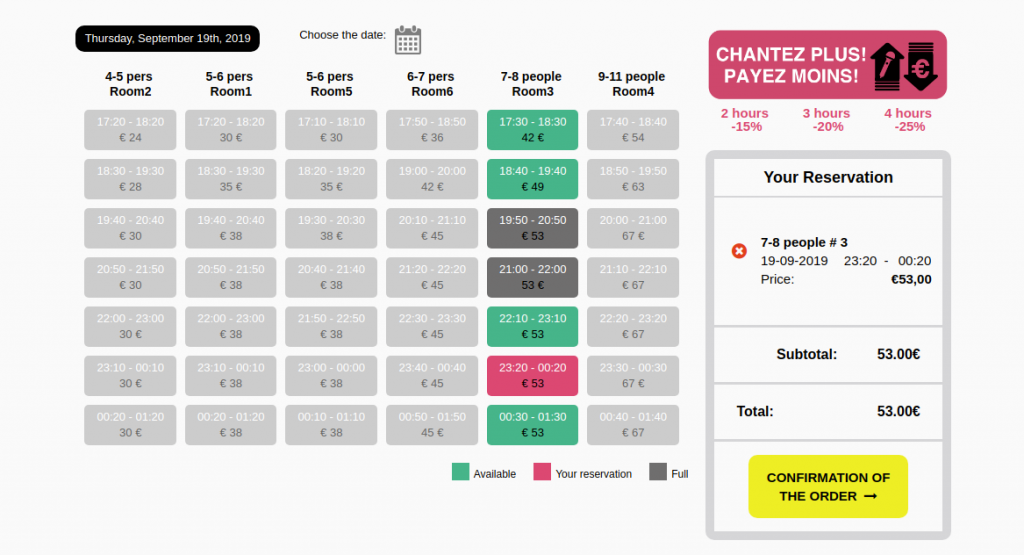1024x555 pixels.
Task: Click the full 19:50 - 20:50 slot
Action: pos(532,228)
